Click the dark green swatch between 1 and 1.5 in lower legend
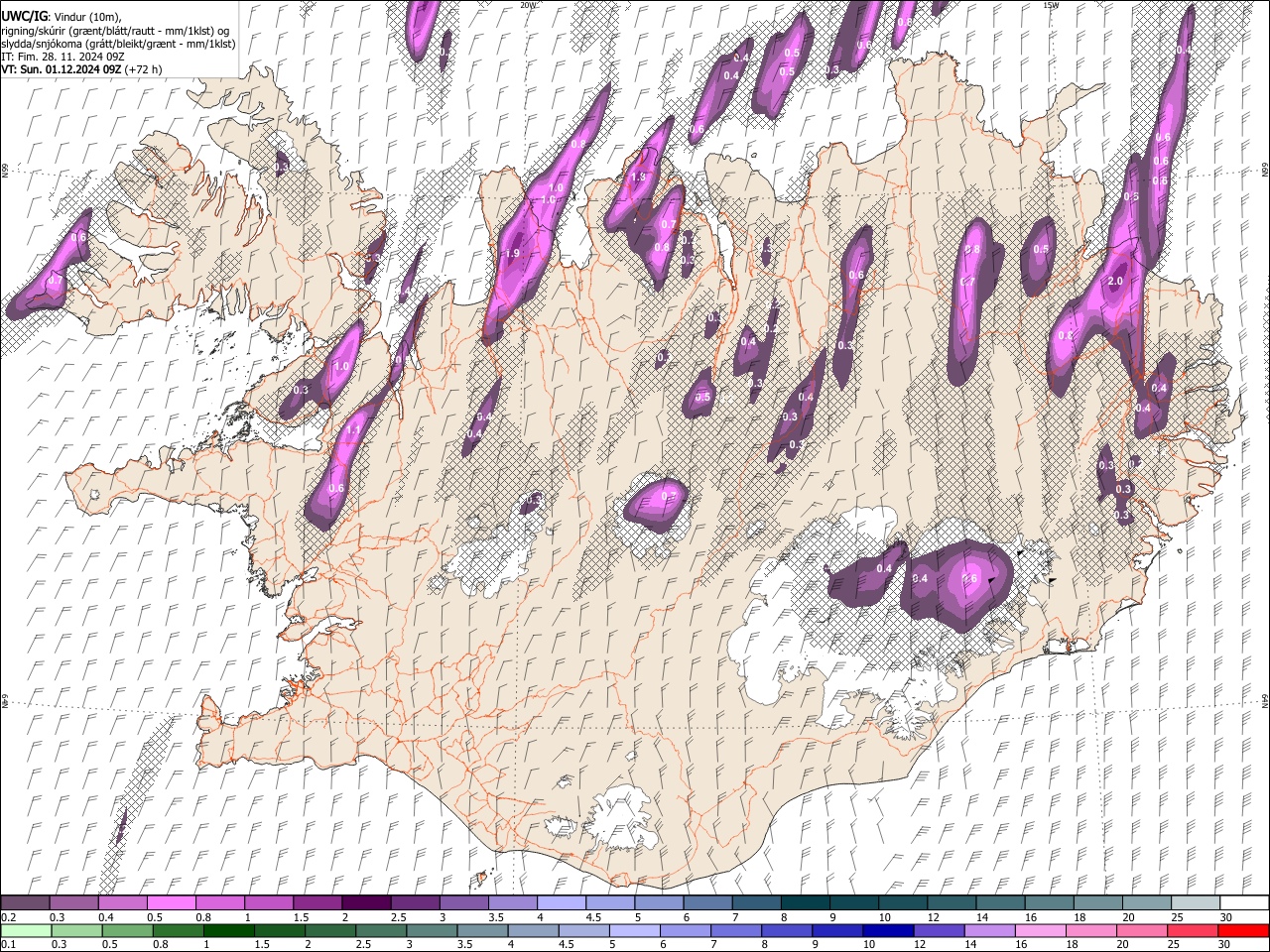 coord(229,930)
